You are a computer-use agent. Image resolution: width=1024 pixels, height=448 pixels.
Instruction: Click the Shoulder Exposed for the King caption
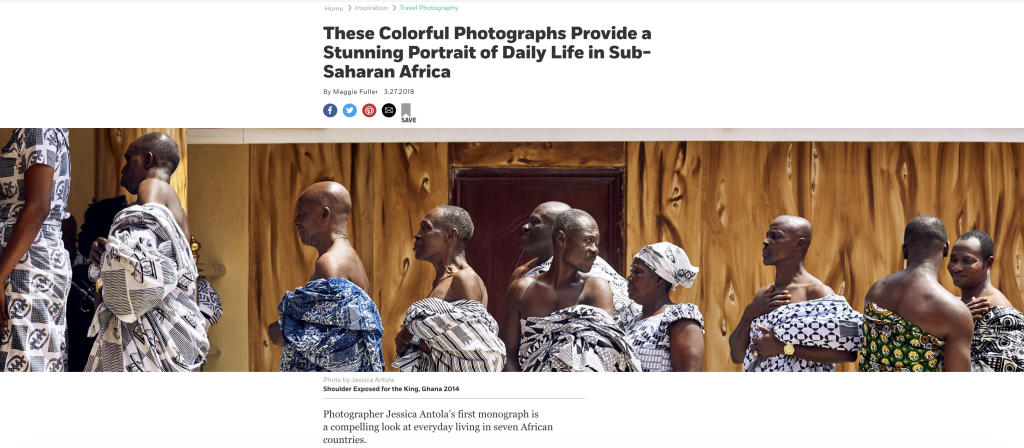[391, 389]
